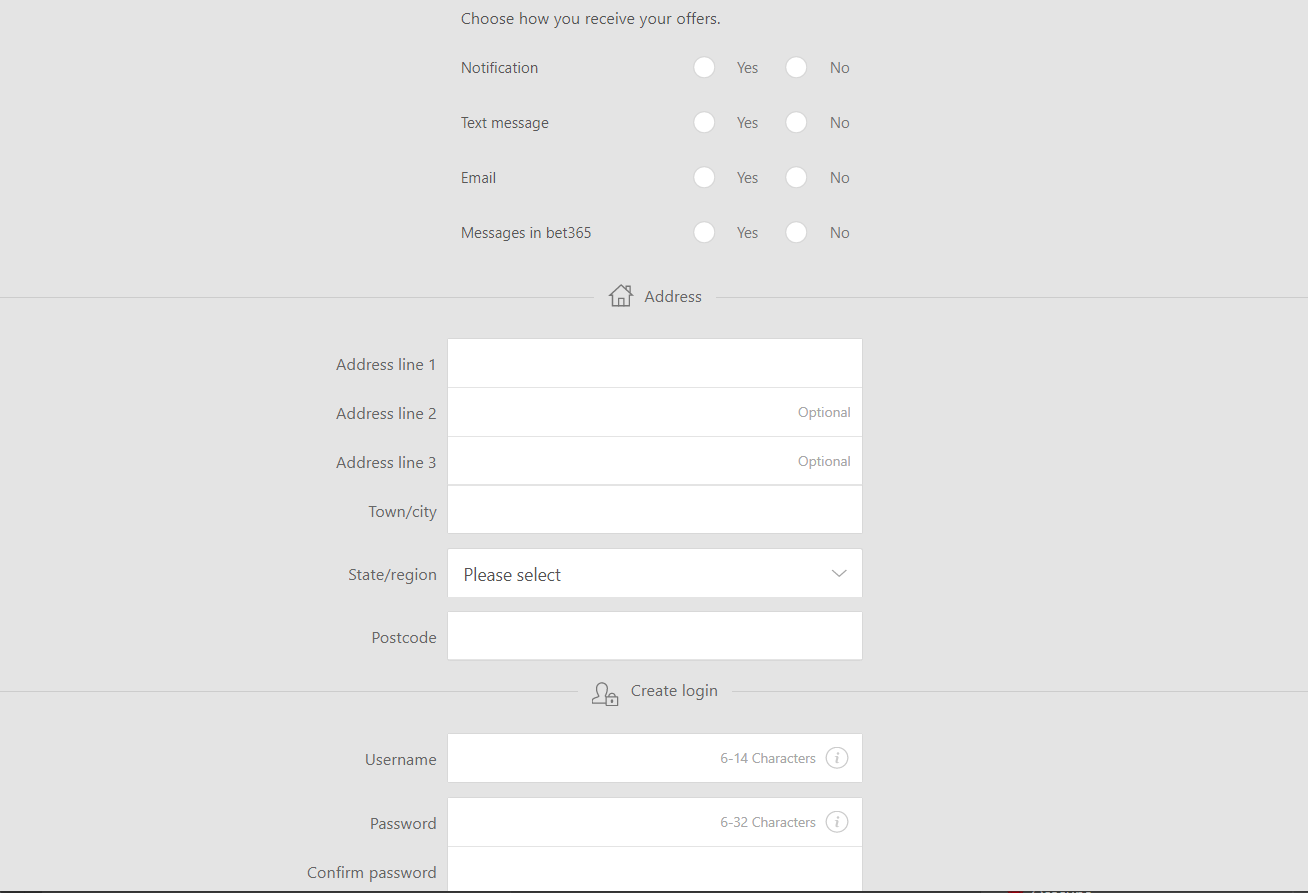Viewport: 1308px width, 893px height.
Task: Click the person icon beside Create login
Action: [x=604, y=693]
